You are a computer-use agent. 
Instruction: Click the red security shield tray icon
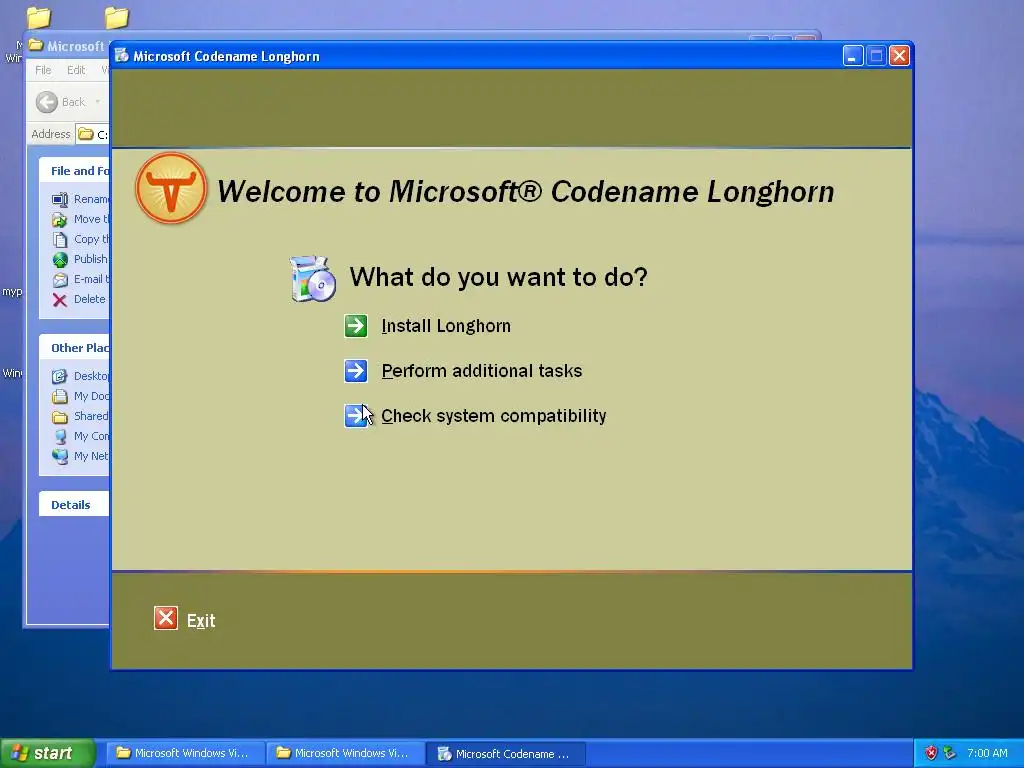pos(931,753)
